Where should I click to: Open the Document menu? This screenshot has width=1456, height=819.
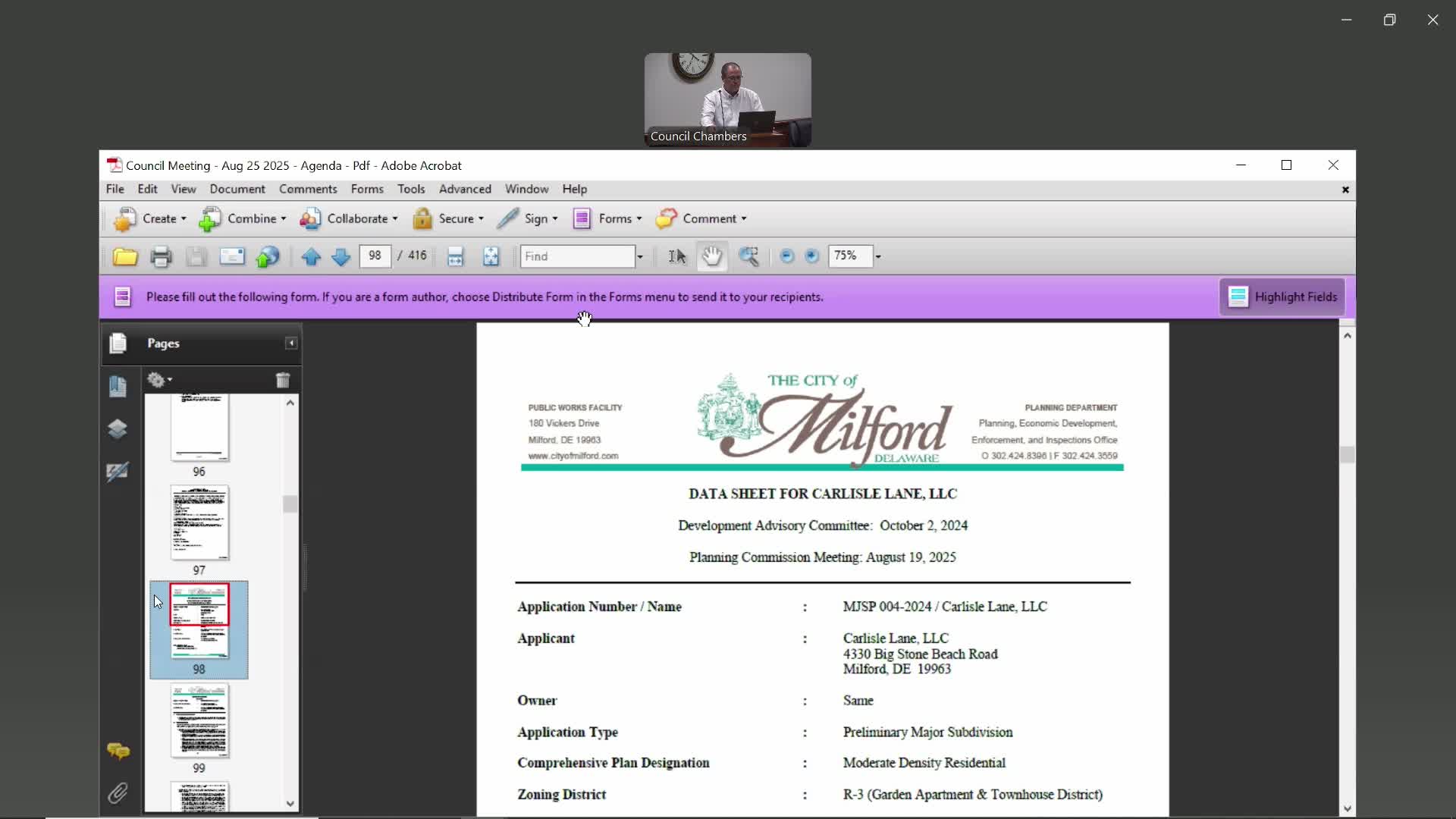[x=237, y=189]
